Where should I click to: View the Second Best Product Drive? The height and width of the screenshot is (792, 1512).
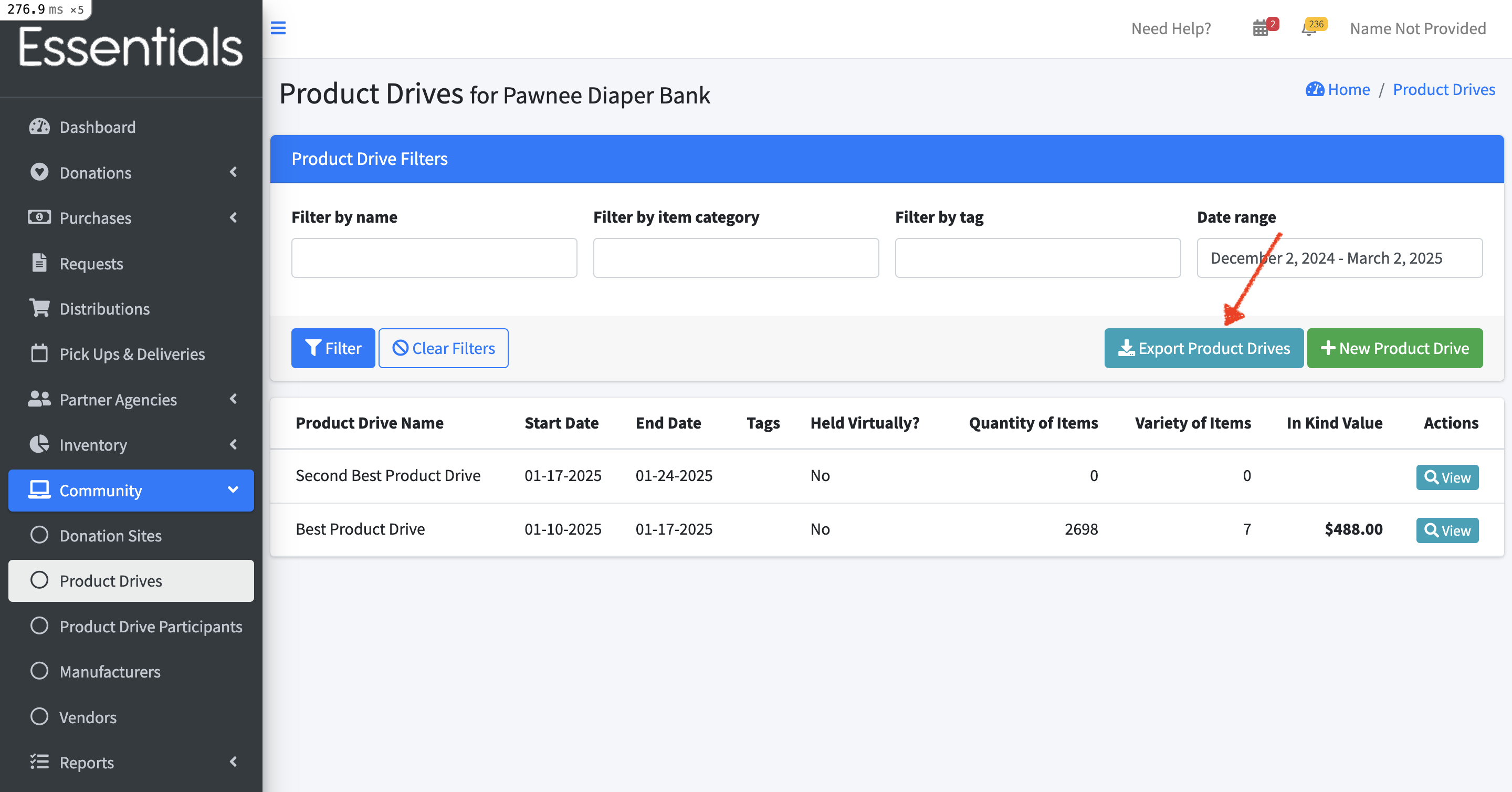coord(1447,477)
